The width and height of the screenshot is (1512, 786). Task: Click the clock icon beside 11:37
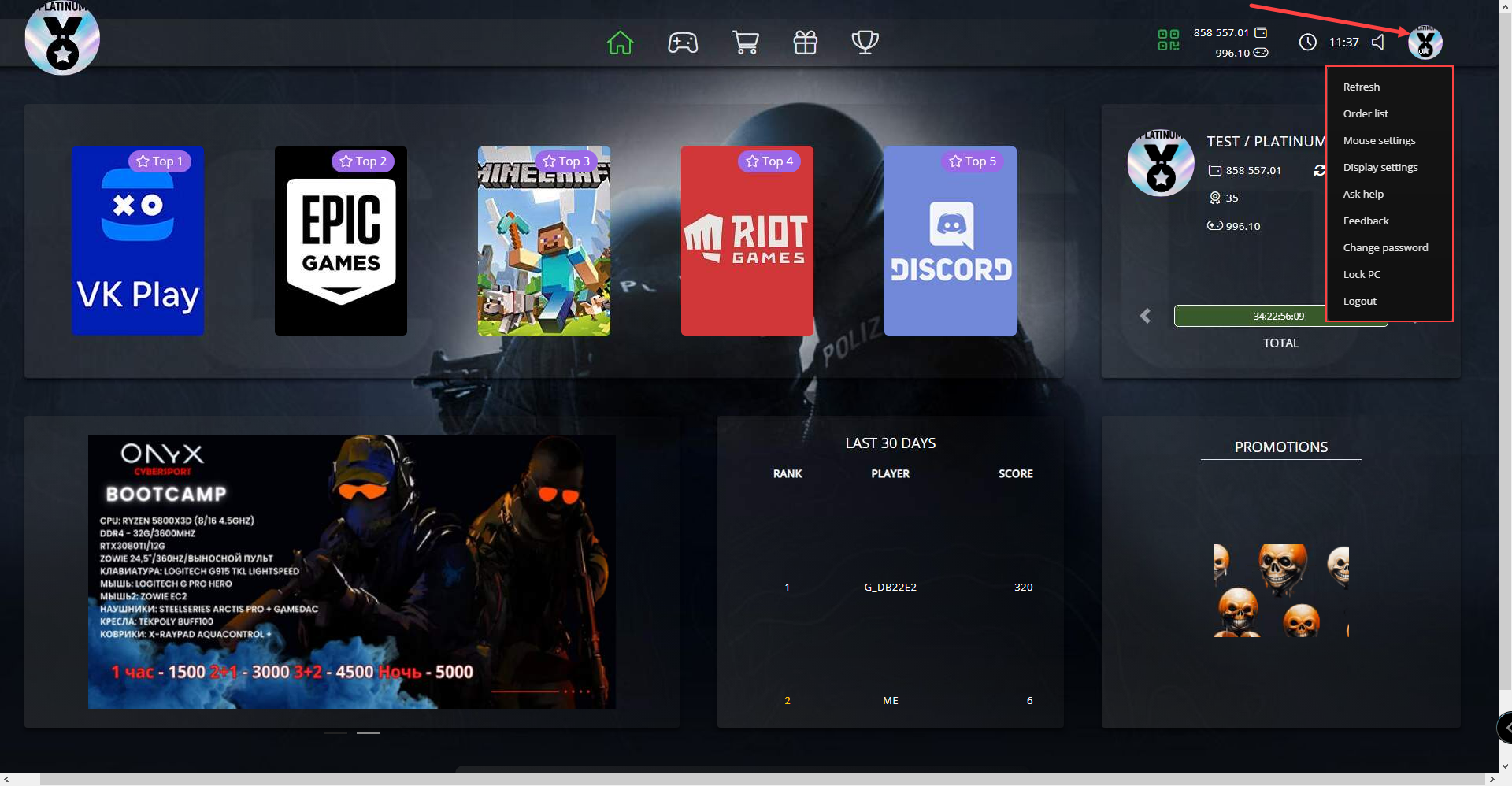1308,43
